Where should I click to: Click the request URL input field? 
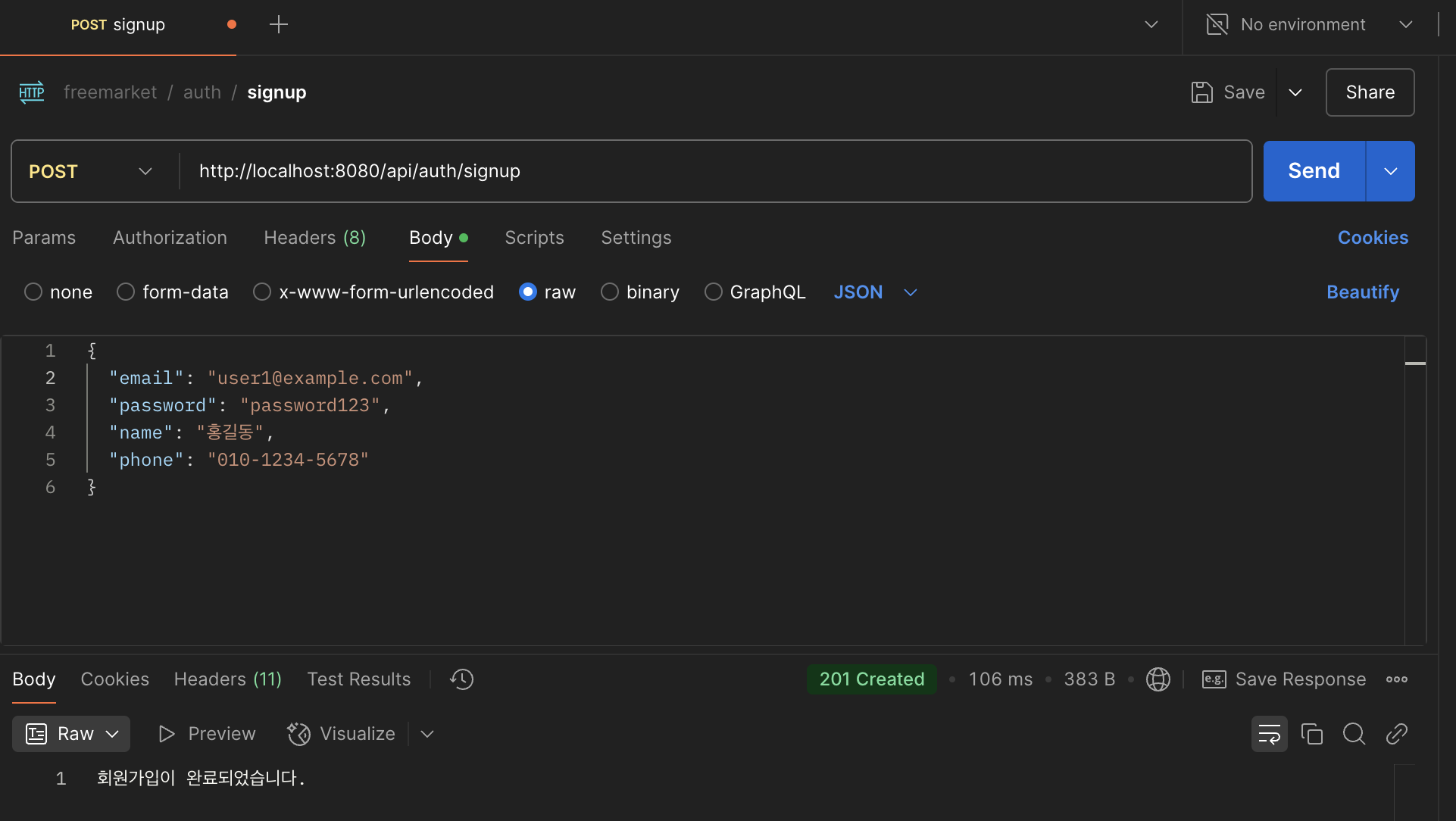tap(712, 171)
